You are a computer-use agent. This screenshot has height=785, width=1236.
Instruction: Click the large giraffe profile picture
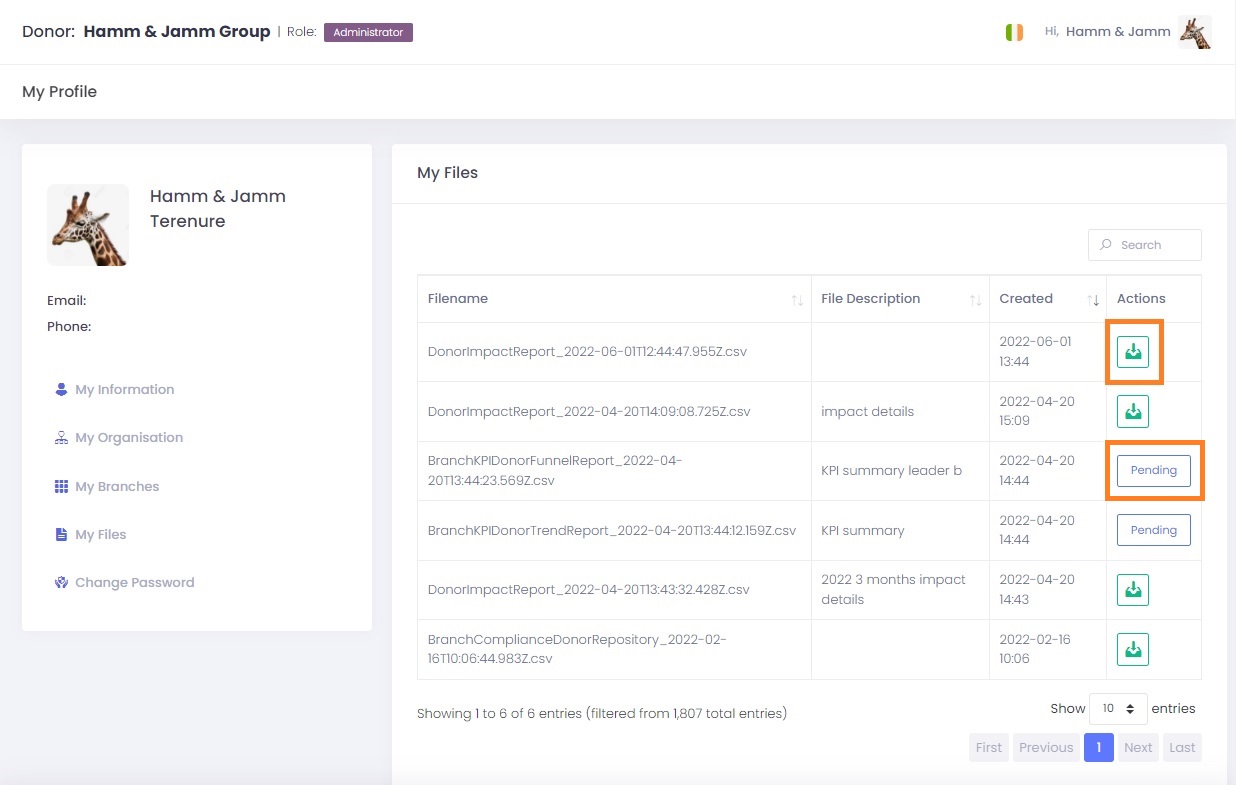(88, 225)
